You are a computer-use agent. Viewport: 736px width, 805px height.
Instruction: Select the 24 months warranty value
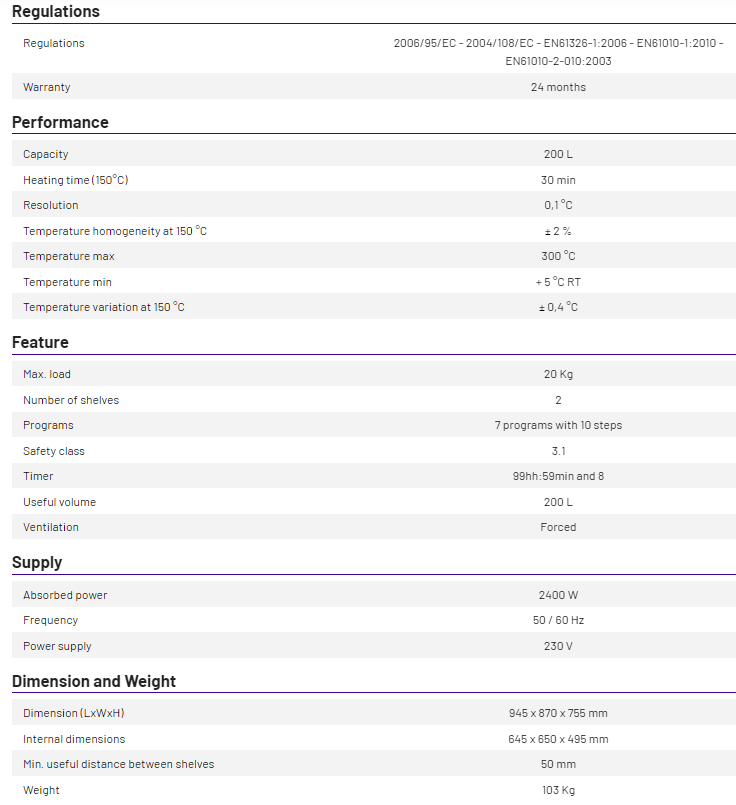558,87
